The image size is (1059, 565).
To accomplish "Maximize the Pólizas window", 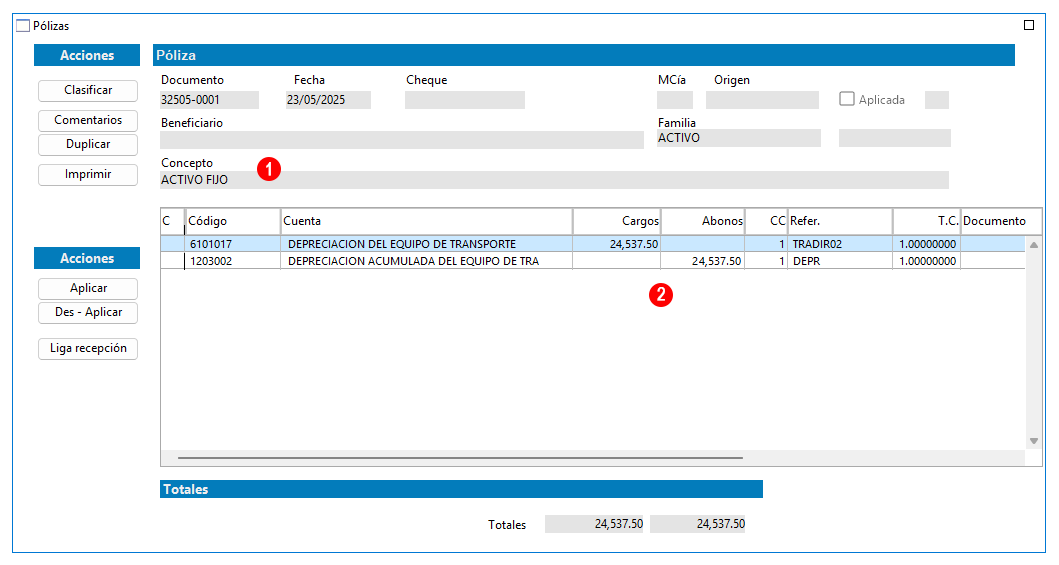I will tap(1029, 25).
